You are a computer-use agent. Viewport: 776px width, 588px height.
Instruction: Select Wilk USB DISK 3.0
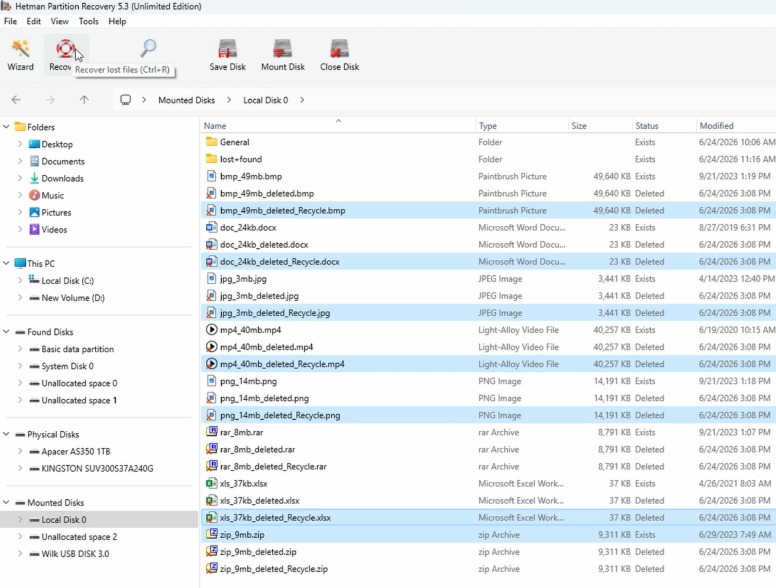click(x=75, y=554)
